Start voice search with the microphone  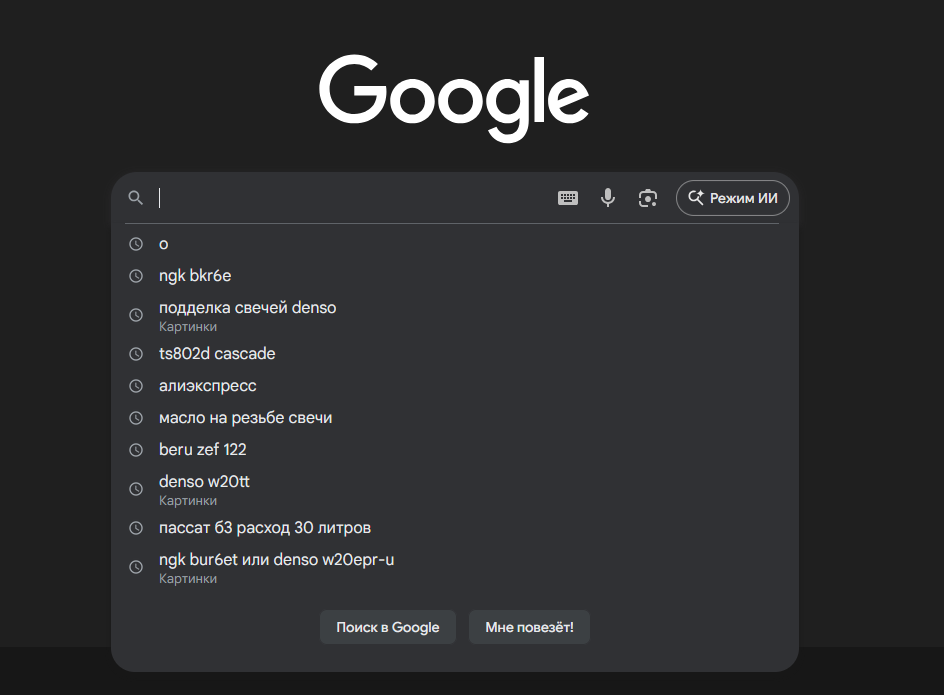tap(608, 198)
